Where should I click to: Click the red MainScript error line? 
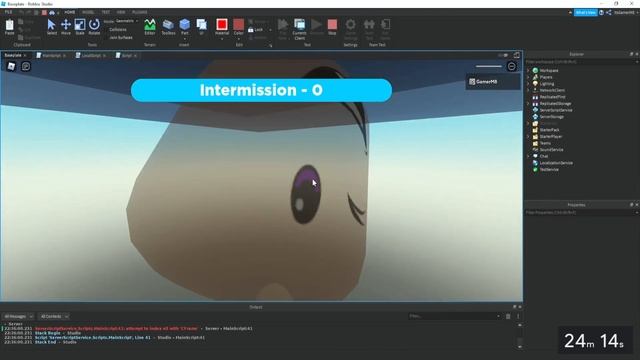pyautogui.click(x=116, y=329)
